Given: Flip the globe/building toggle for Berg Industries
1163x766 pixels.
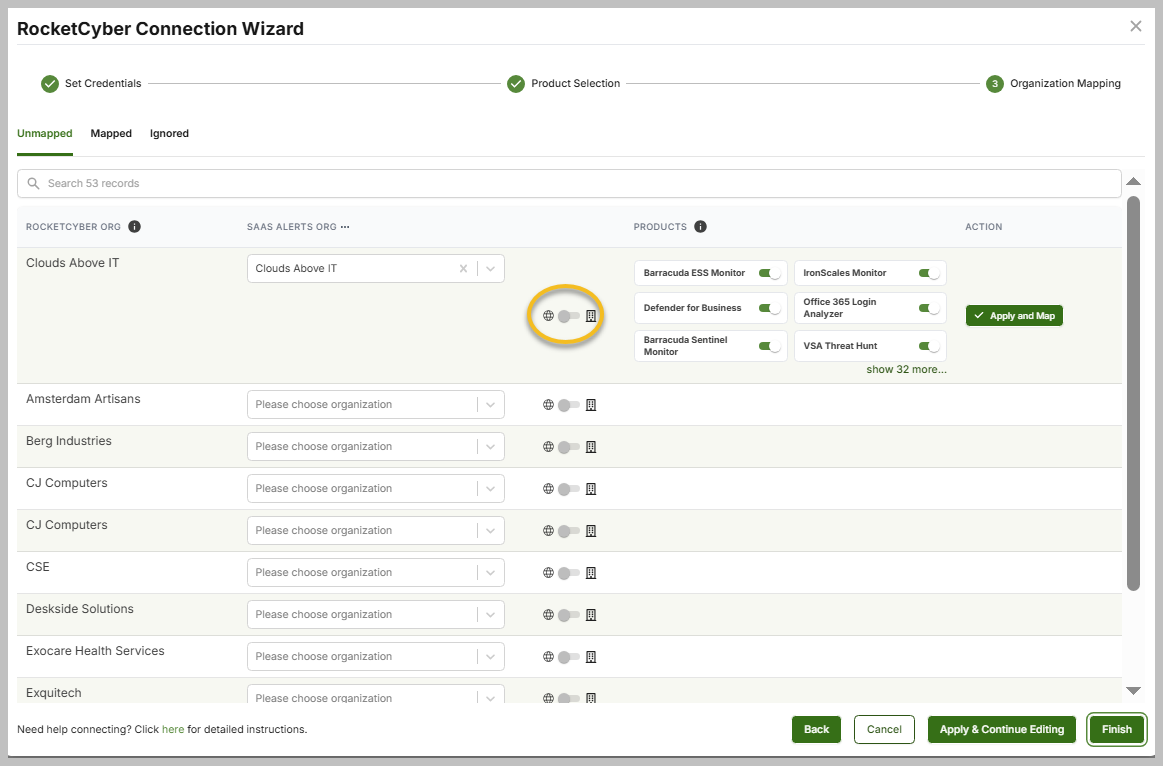Looking at the screenshot, I should [x=569, y=447].
